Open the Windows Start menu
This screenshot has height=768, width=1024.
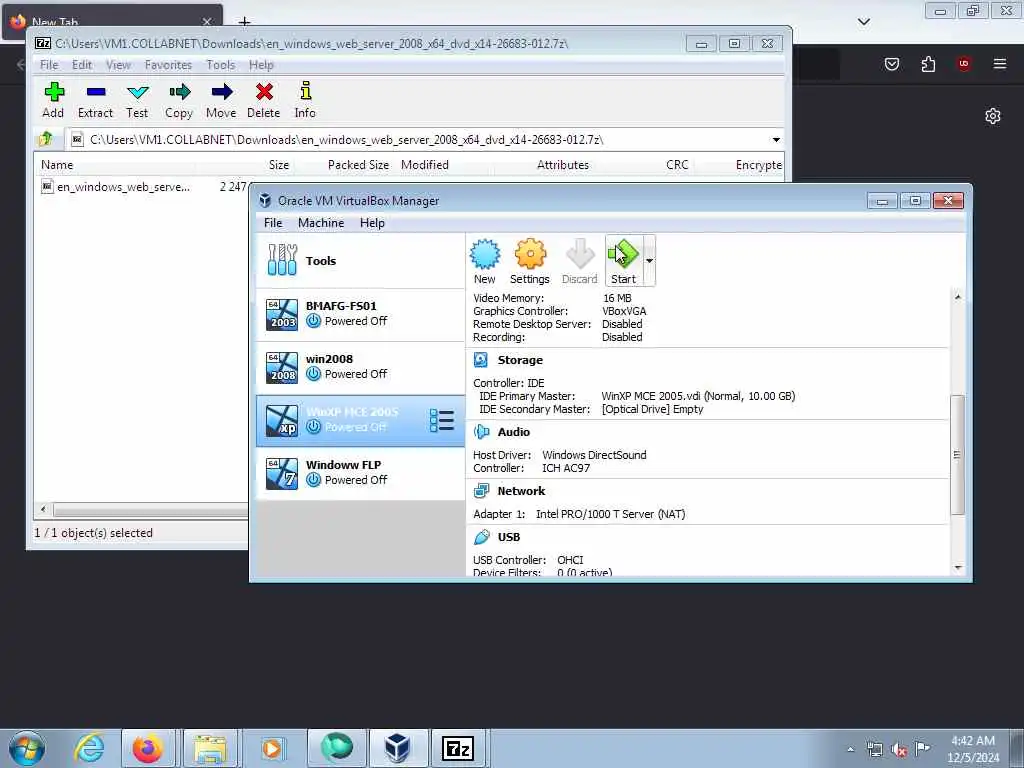27,748
